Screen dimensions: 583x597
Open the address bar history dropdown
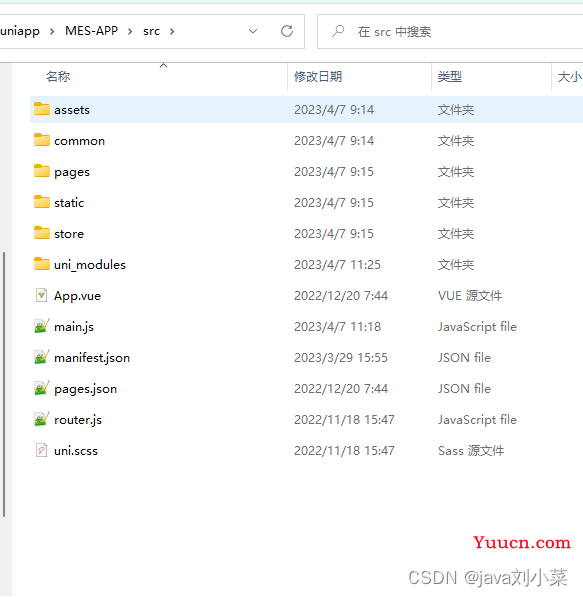(253, 31)
